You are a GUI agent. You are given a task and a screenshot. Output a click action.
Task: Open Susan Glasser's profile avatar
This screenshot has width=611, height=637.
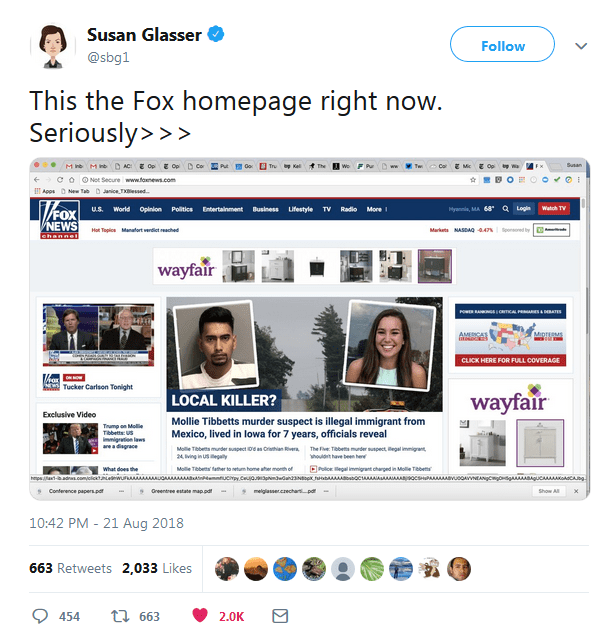click(x=53, y=46)
